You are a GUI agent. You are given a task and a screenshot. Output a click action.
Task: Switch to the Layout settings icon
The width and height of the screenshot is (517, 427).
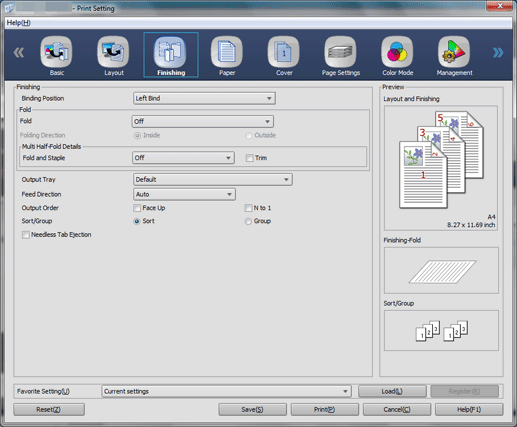coord(113,52)
